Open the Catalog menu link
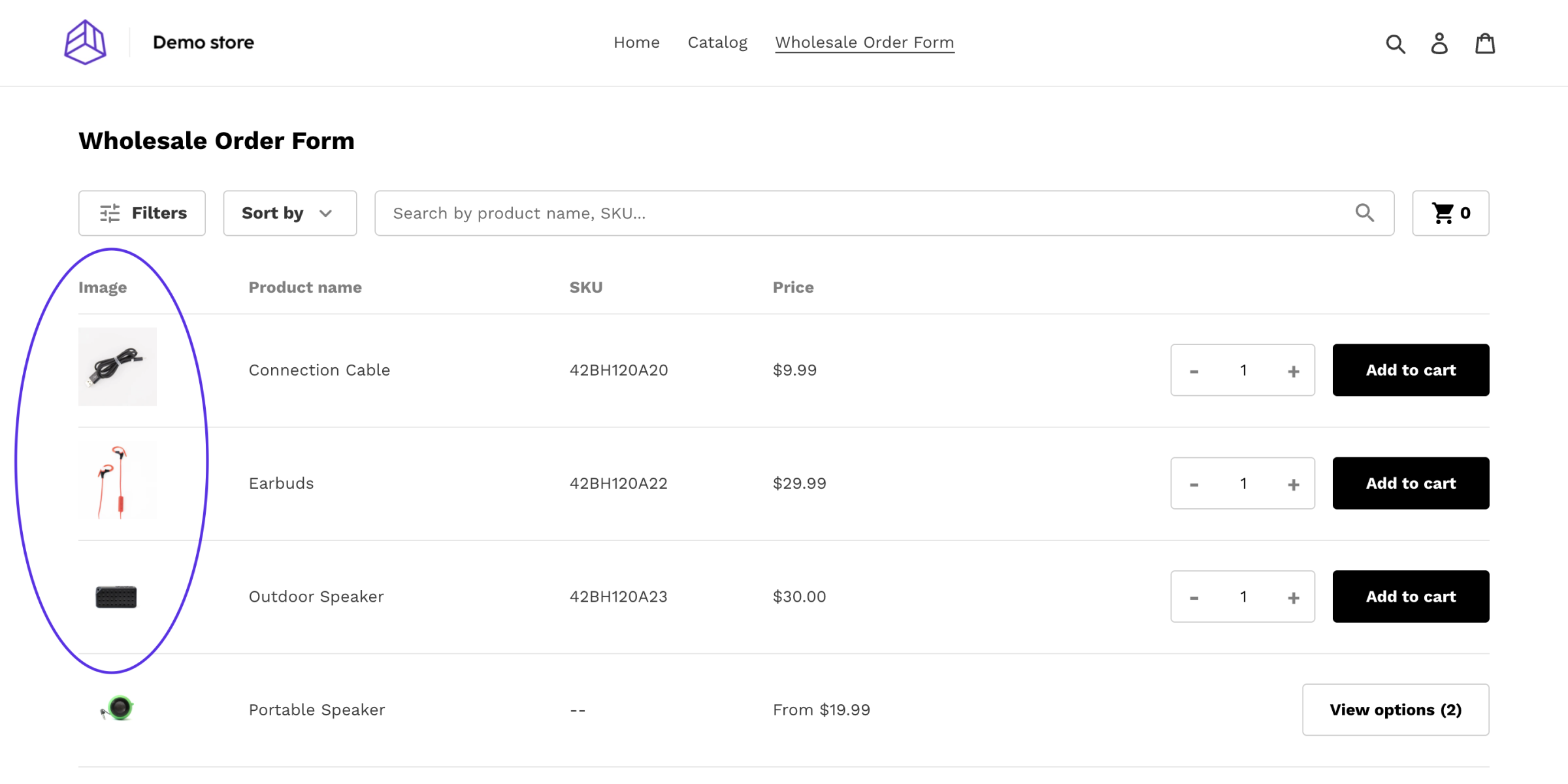 pyautogui.click(x=717, y=42)
